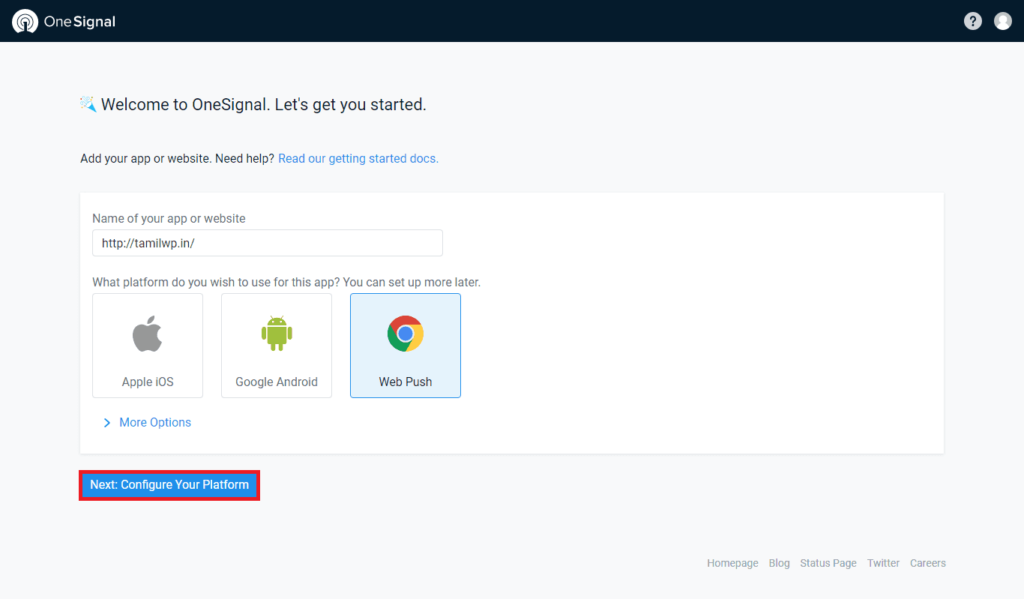
Task: Click the app or website name field
Action: (267, 243)
